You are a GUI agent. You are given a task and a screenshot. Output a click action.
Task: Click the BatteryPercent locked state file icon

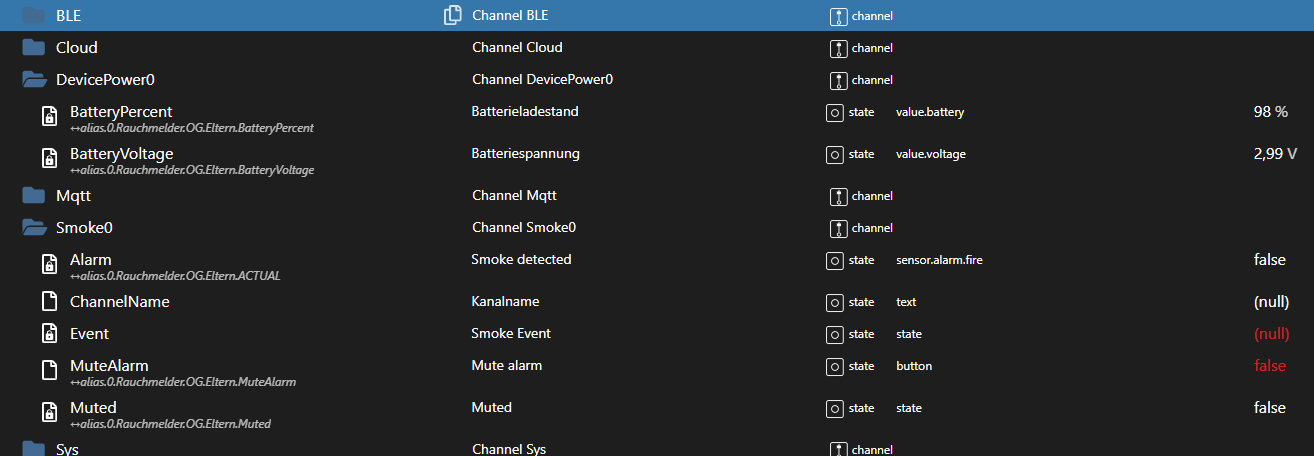[49, 117]
